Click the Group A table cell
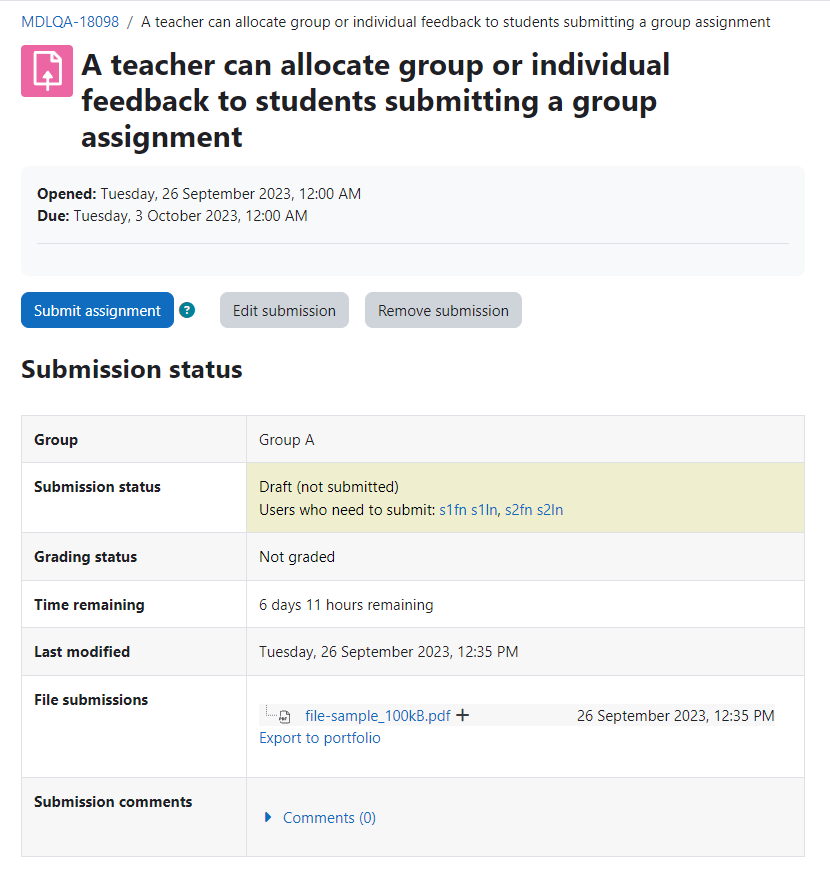The image size is (830, 878). [525, 440]
